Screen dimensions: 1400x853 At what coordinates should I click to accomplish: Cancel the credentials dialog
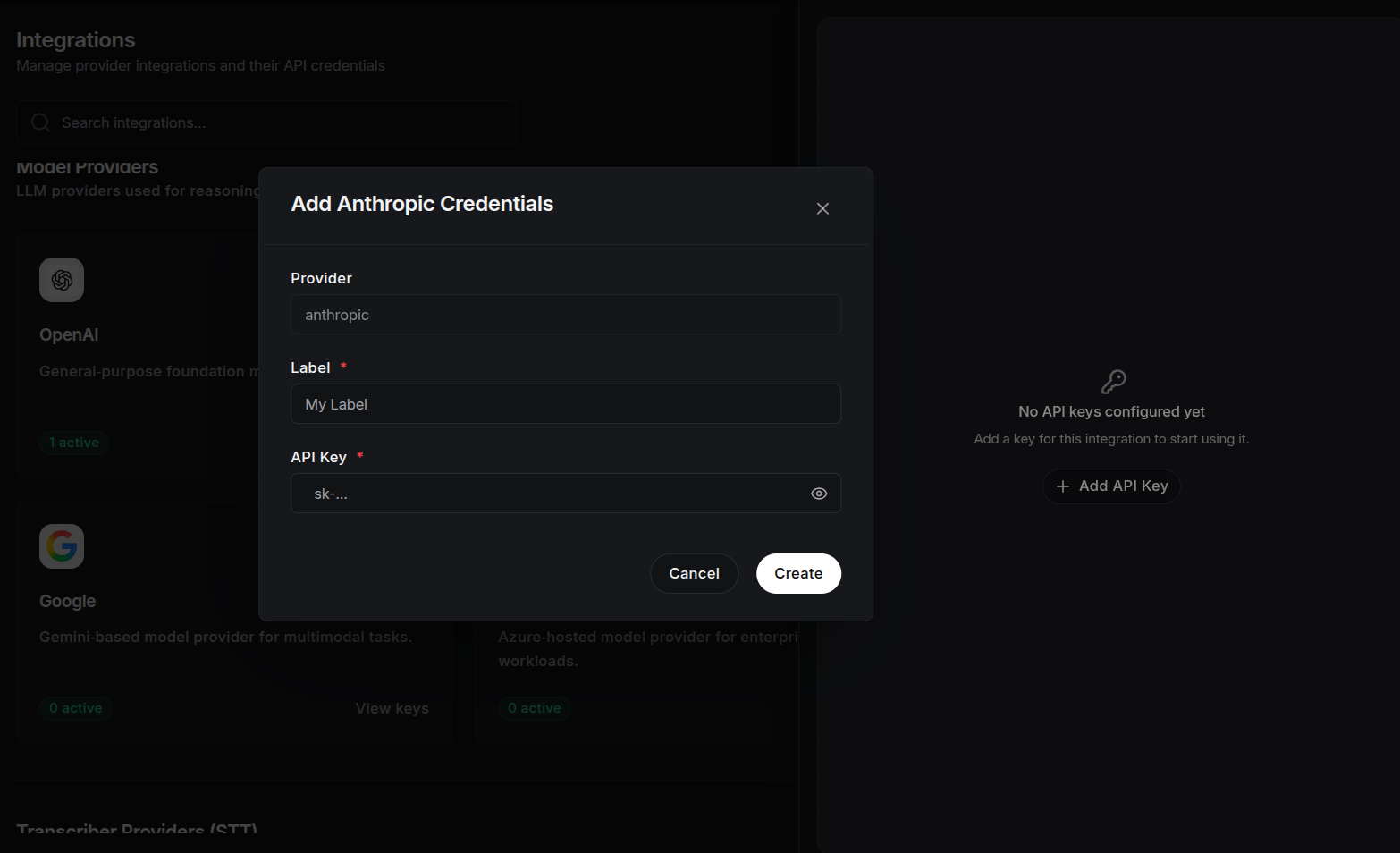694,573
